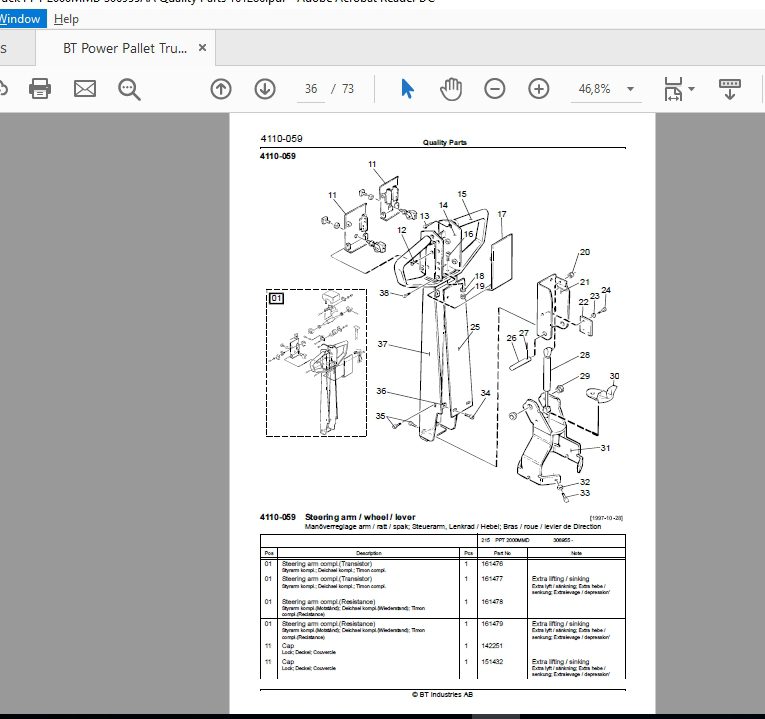Screen dimensions: 765x719
Task: Click part number 161477 in the table
Action: pos(492,579)
